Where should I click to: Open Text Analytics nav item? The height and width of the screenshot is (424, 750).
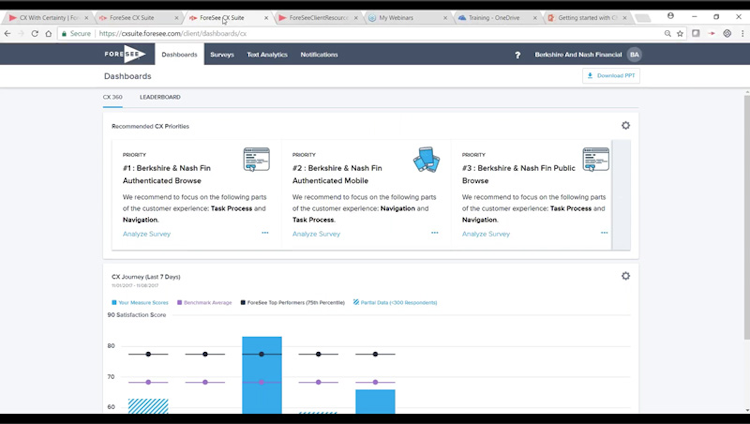(267, 55)
